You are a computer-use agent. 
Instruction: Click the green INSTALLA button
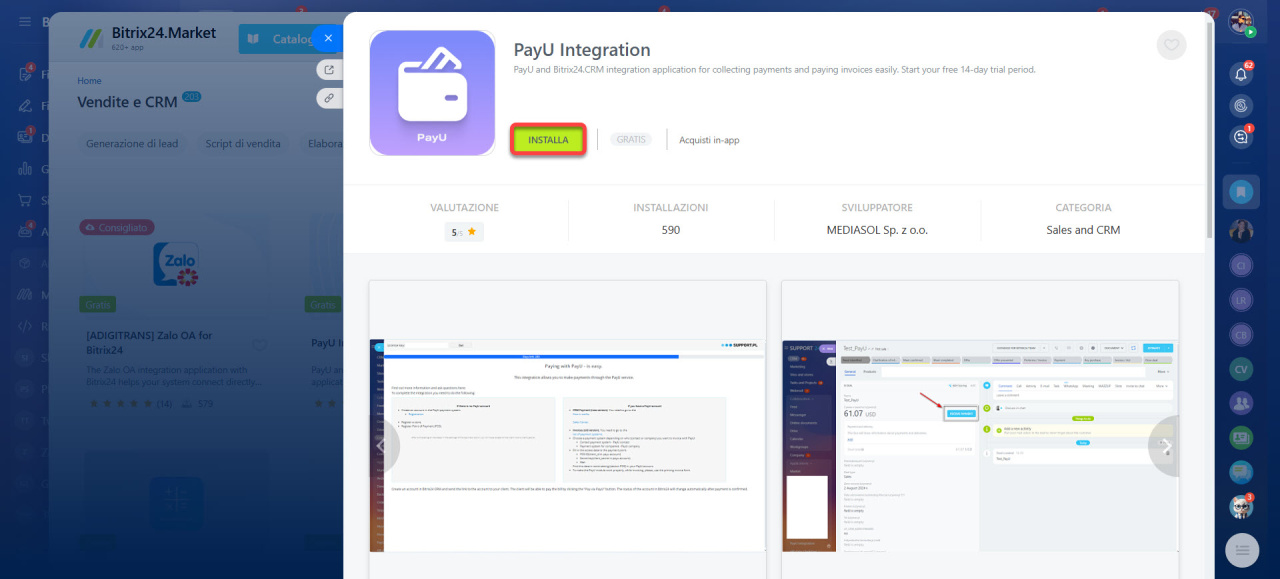coord(548,140)
